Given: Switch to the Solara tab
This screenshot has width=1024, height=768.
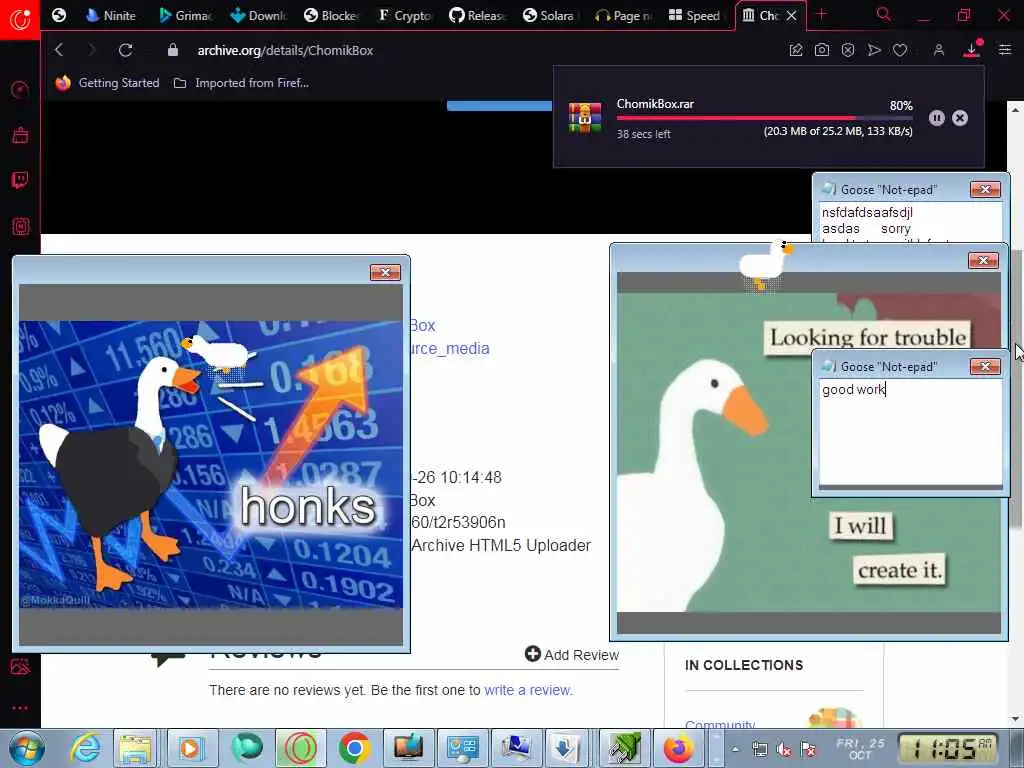Looking at the screenshot, I should coord(551,15).
